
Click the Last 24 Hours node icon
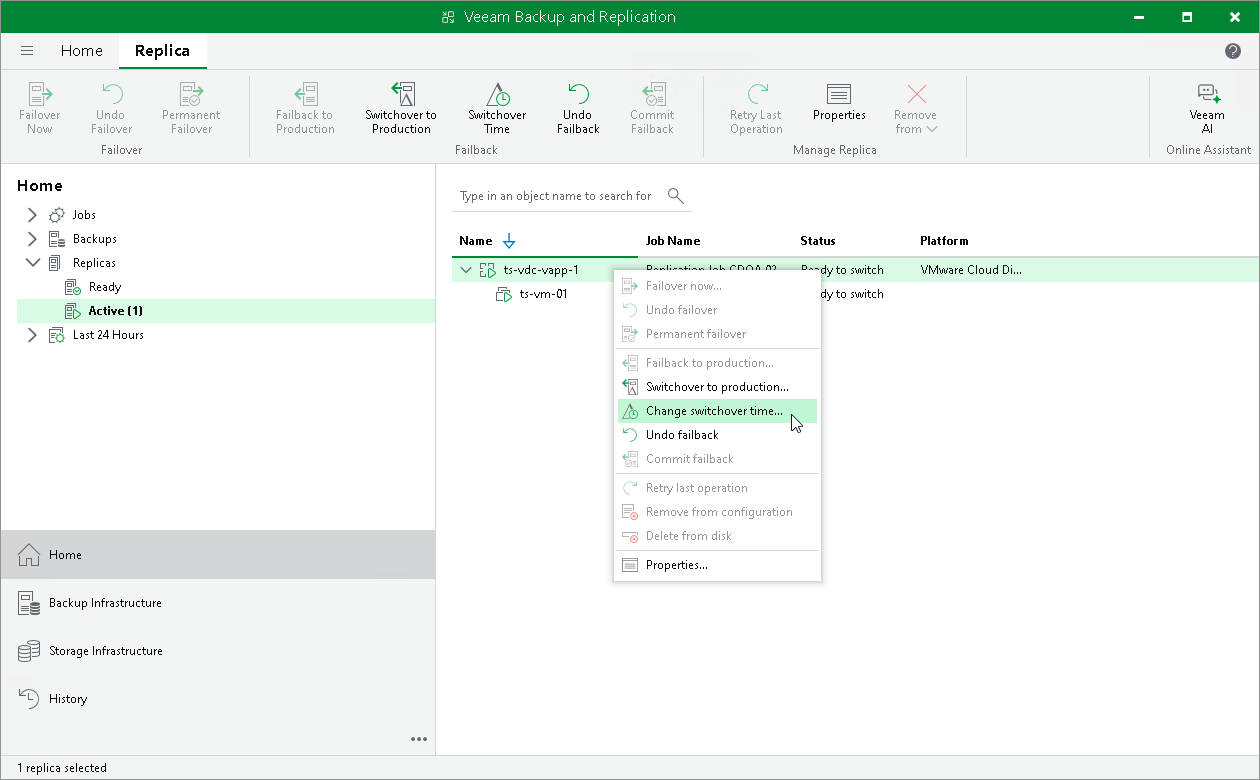57,335
